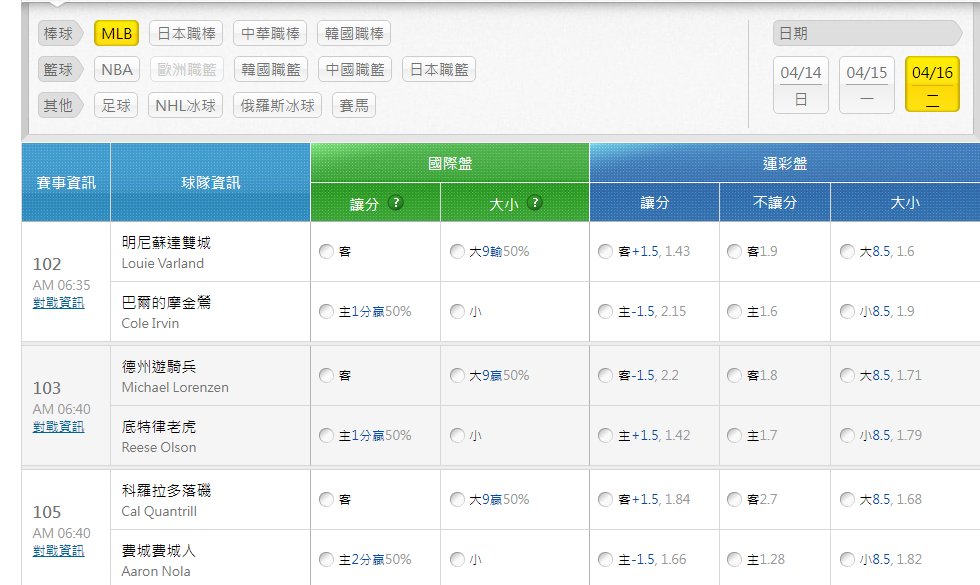The height and width of the screenshot is (585, 980).
Task: Select 小8.5, 1.79 radio option
Action: pyautogui.click(x=847, y=435)
